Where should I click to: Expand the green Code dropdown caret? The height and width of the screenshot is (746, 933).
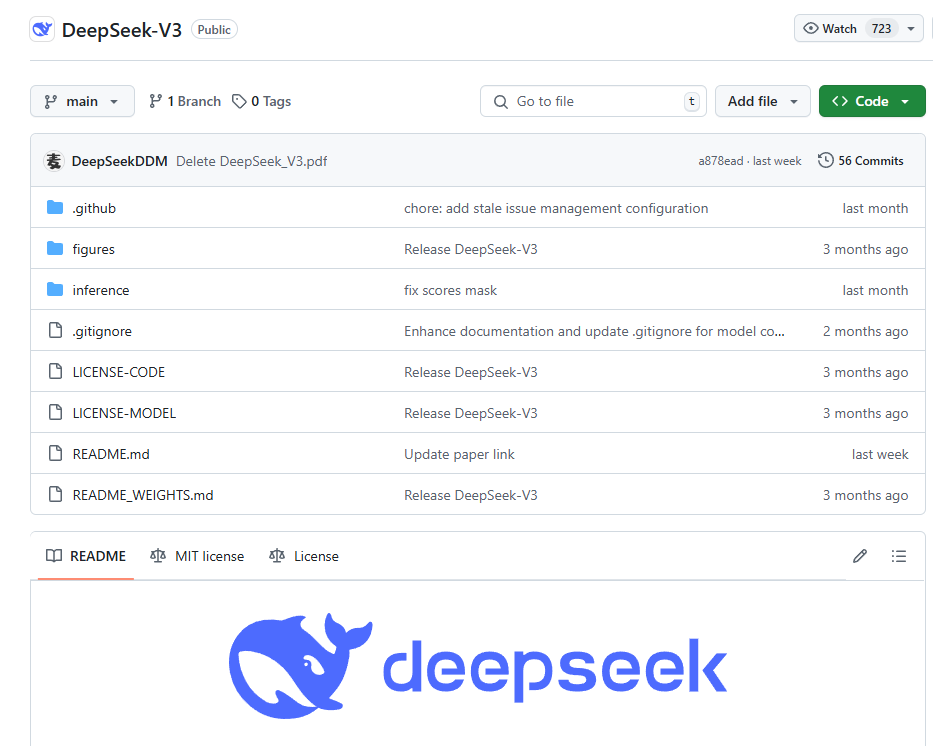pyautogui.click(x=904, y=102)
